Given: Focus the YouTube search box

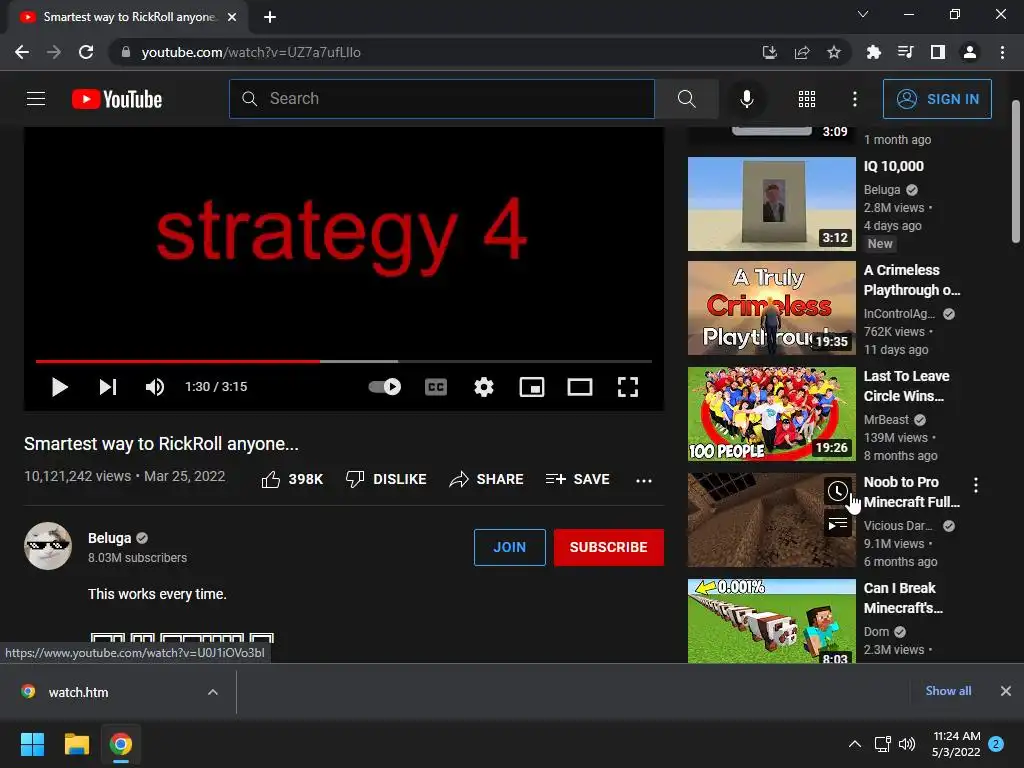Looking at the screenshot, I should coord(441,99).
